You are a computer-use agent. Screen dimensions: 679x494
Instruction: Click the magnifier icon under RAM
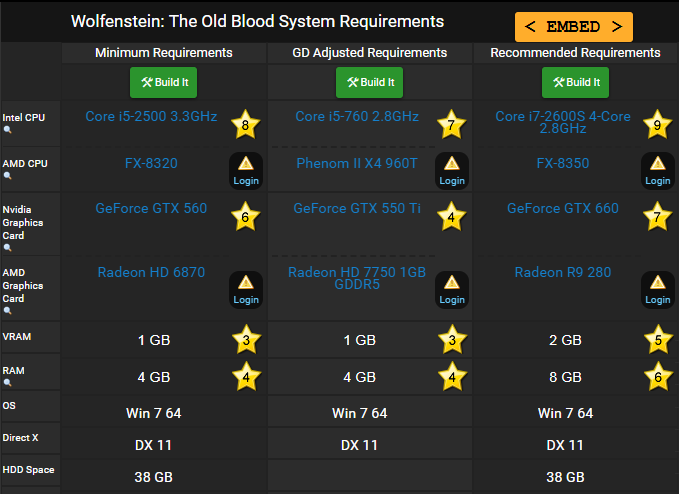pyautogui.click(x=7, y=383)
